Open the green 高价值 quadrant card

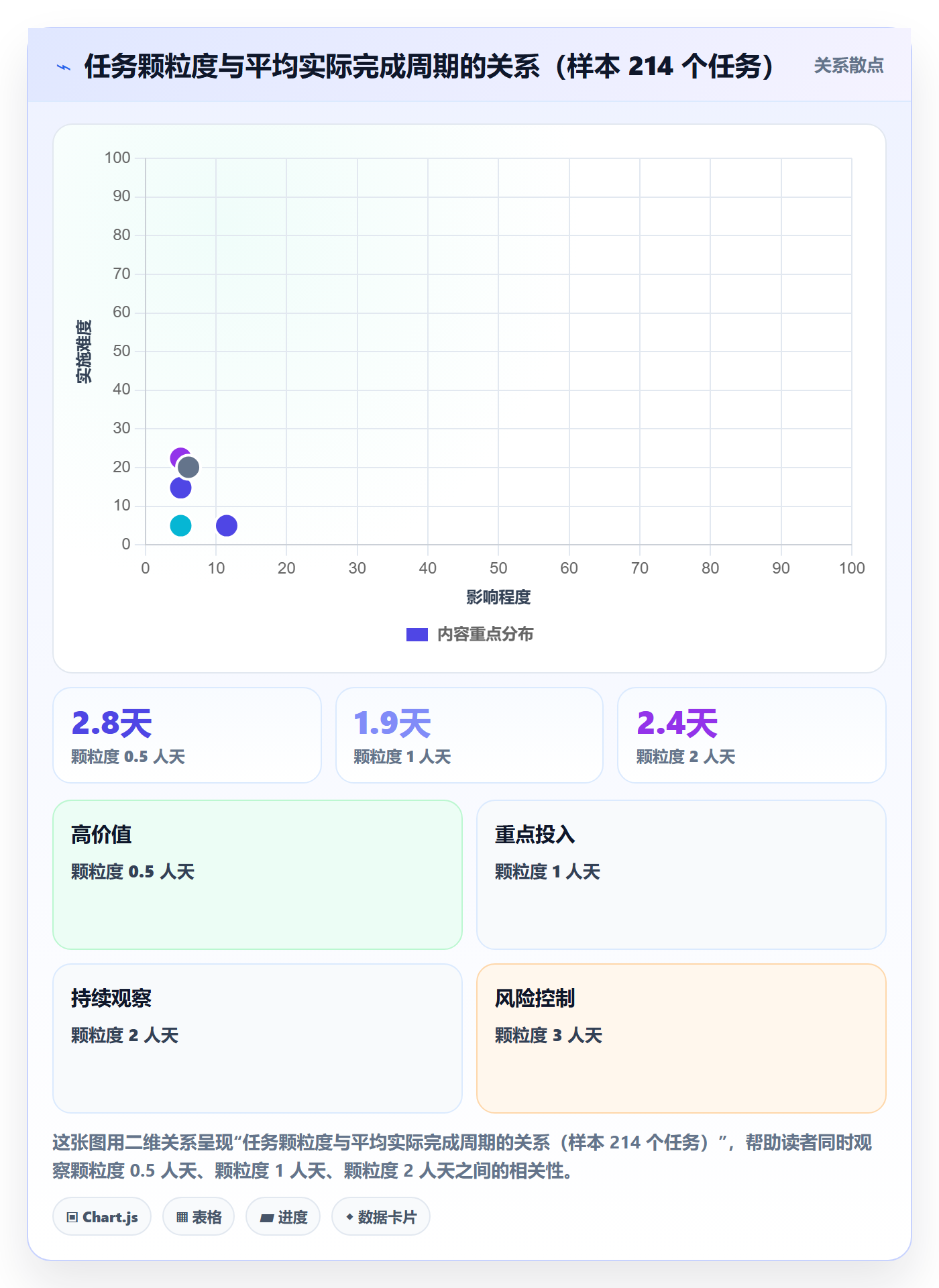[x=258, y=875]
